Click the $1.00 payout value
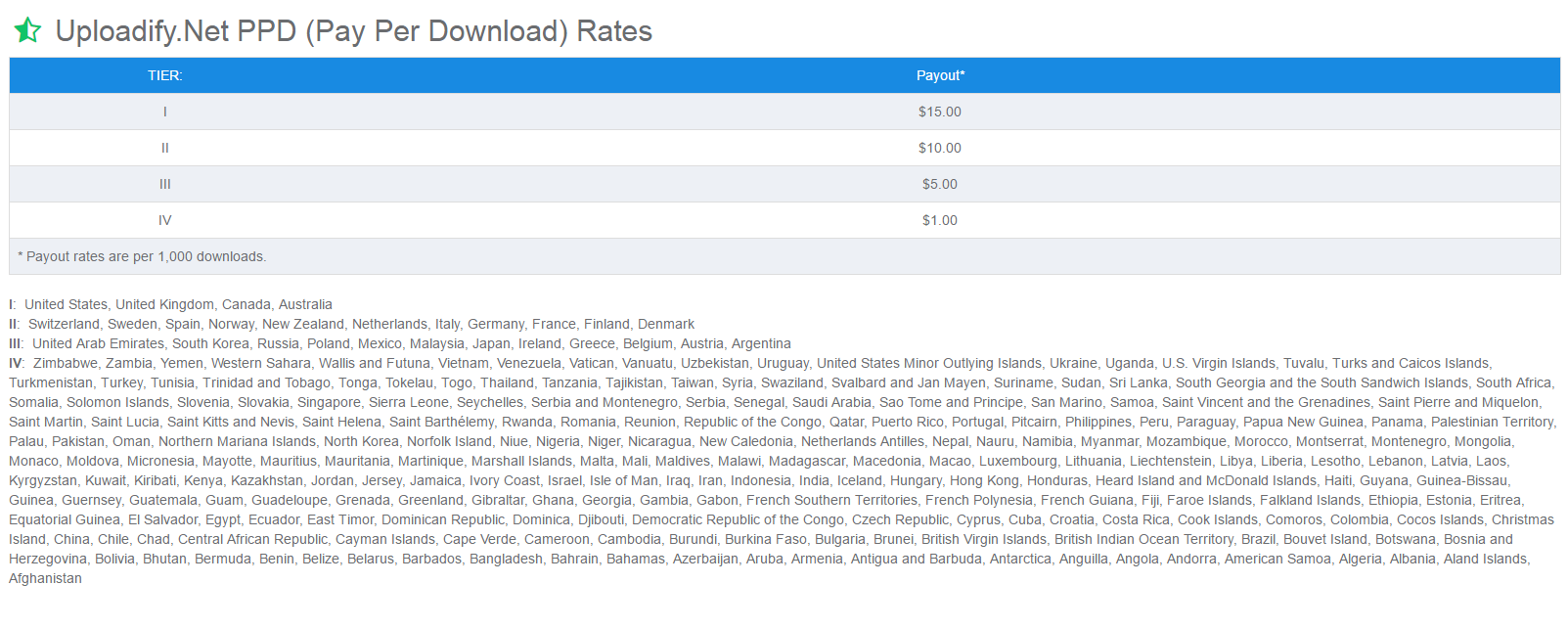Viewport: 1568px width, 629px height. (x=940, y=220)
